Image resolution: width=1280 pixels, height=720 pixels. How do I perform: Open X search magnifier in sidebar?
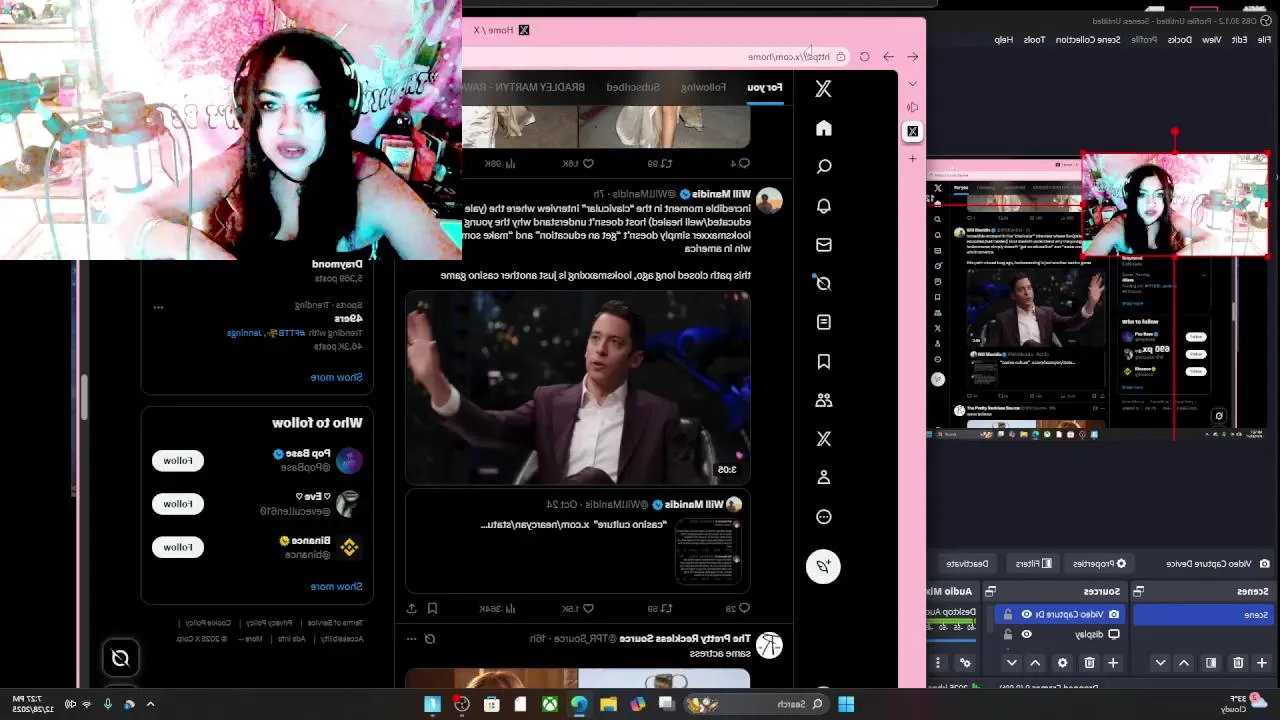(x=823, y=167)
